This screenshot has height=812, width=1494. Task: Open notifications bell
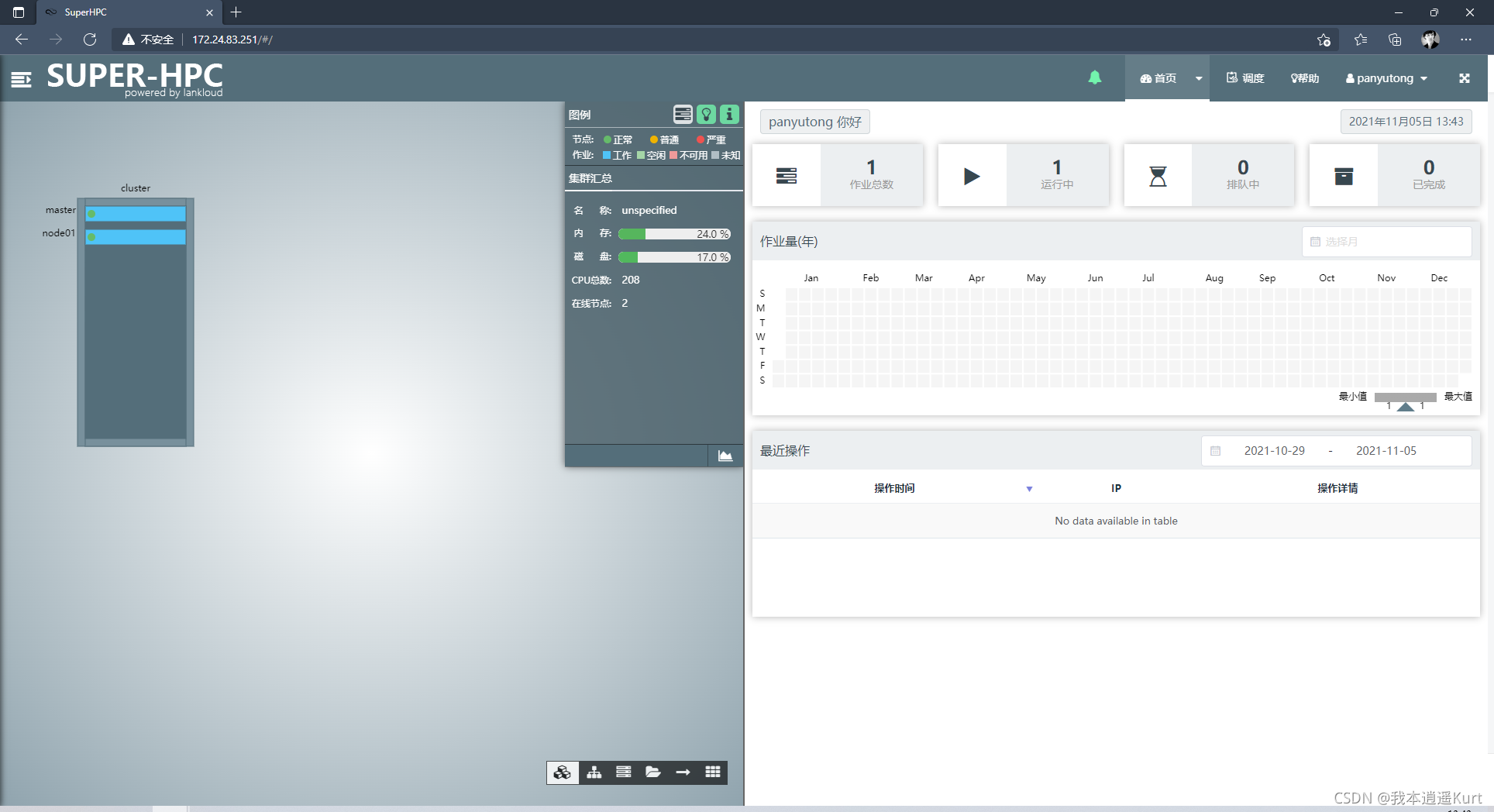[x=1095, y=77]
